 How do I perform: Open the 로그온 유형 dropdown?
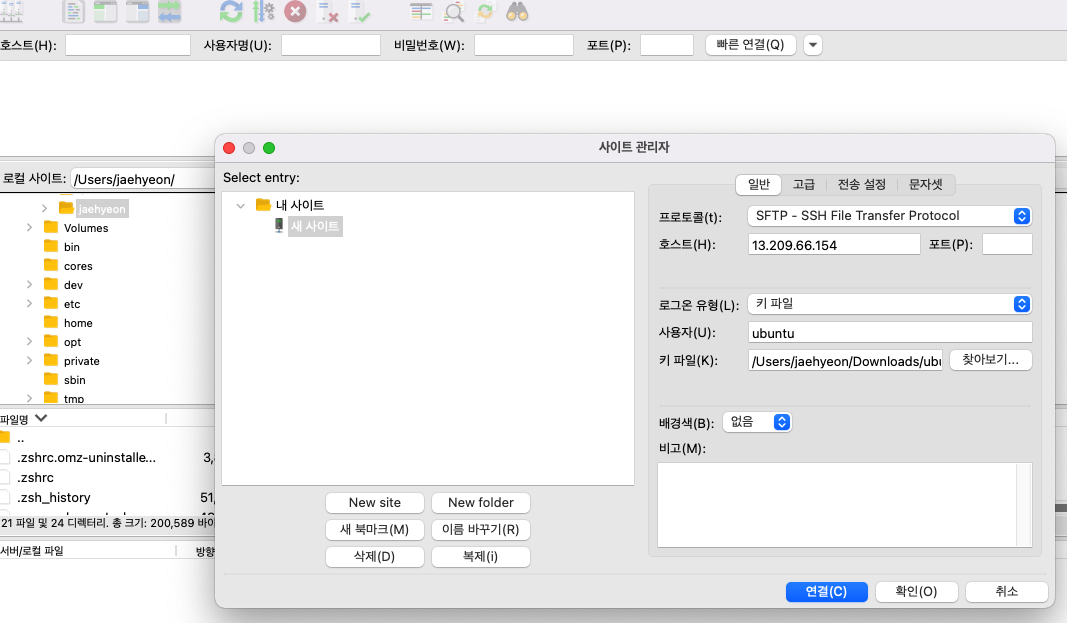coord(888,304)
